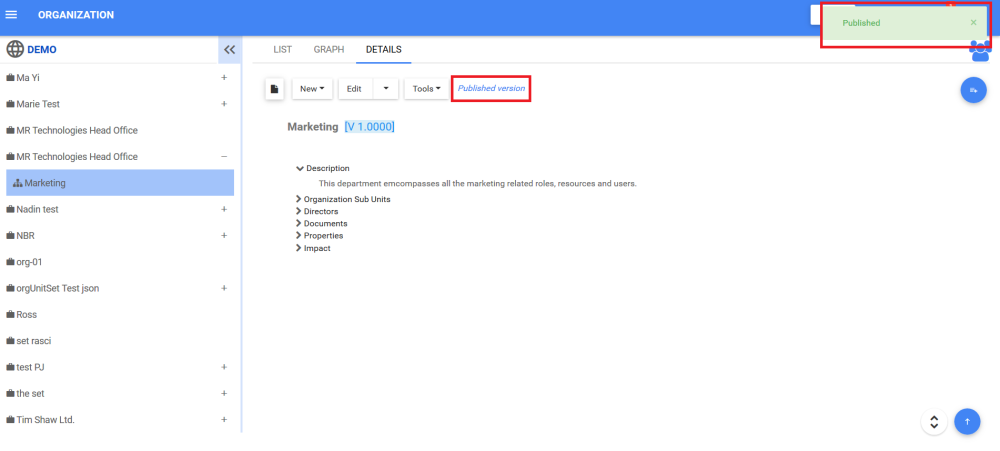This screenshot has width=1000, height=451.
Task: Expand the Ma Yi tree node
Action: (224, 78)
